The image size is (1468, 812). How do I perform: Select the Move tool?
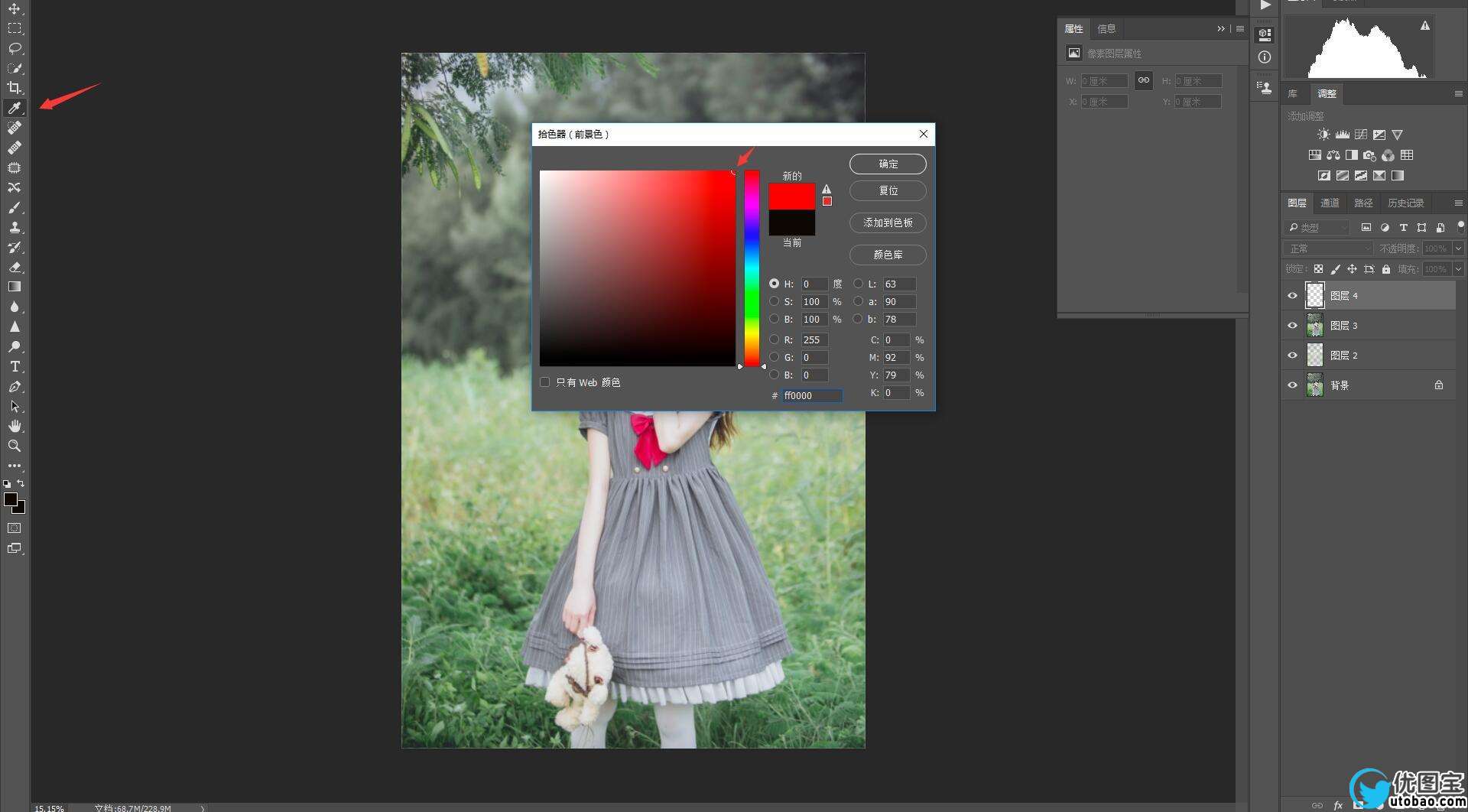pyautogui.click(x=15, y=8)
